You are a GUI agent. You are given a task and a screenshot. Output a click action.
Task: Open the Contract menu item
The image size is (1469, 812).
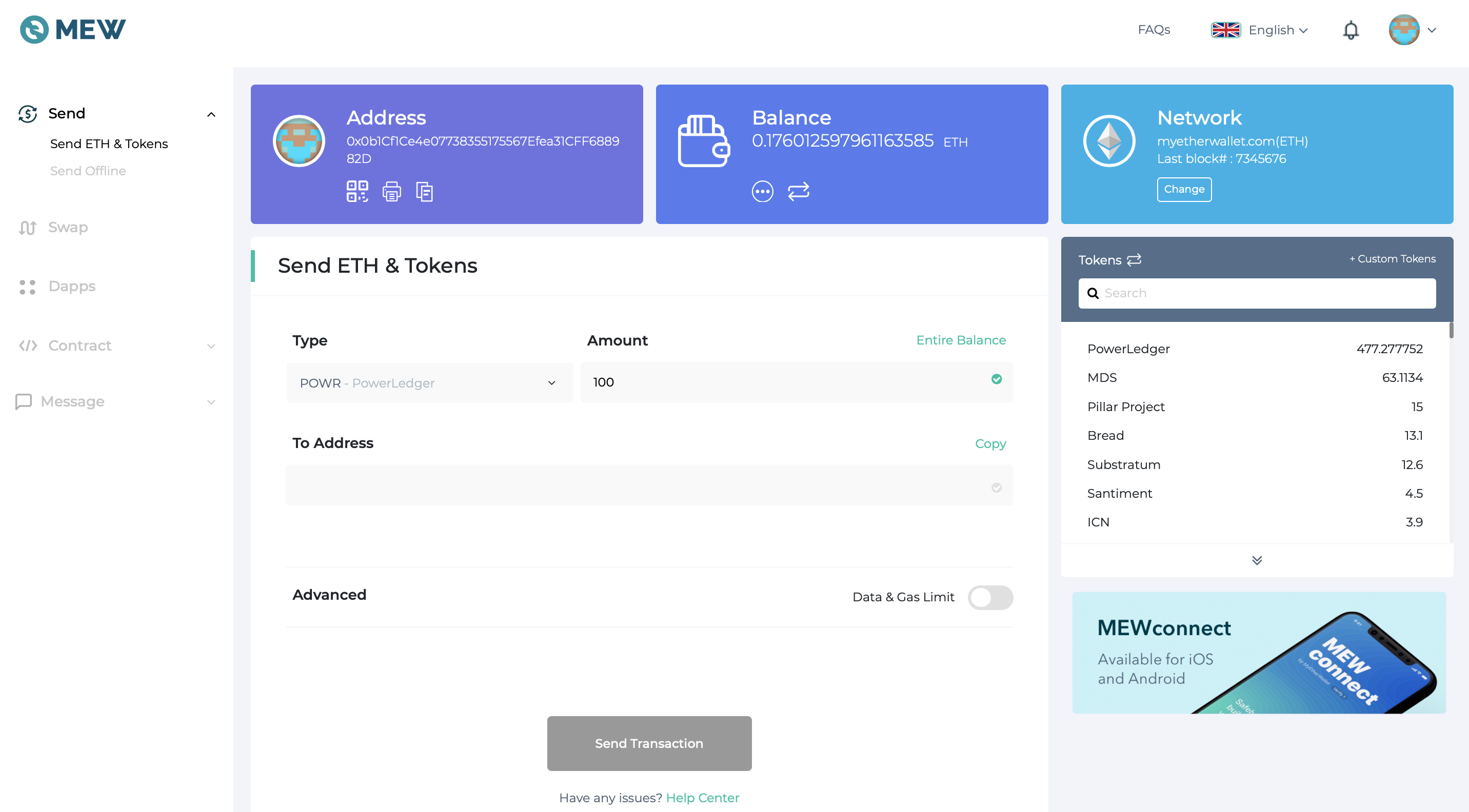pyautogui.click(x=80, y=346)
